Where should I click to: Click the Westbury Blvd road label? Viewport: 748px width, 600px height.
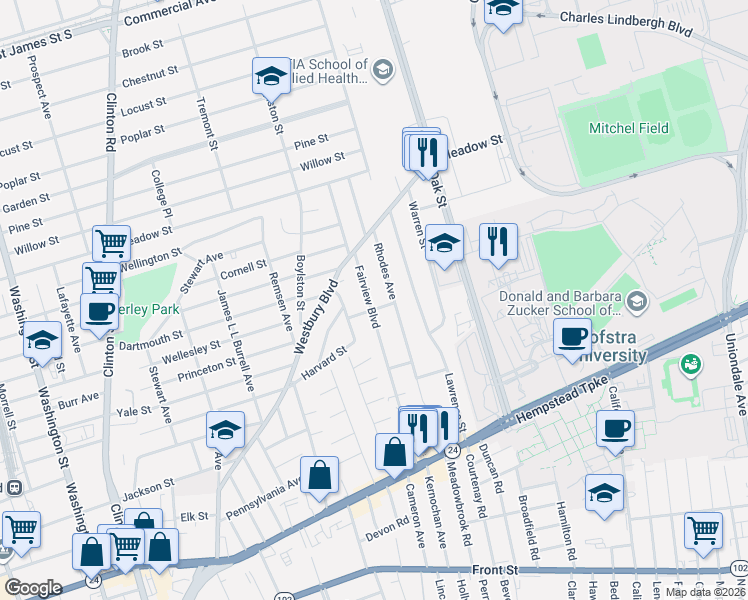tap(316, 317)
